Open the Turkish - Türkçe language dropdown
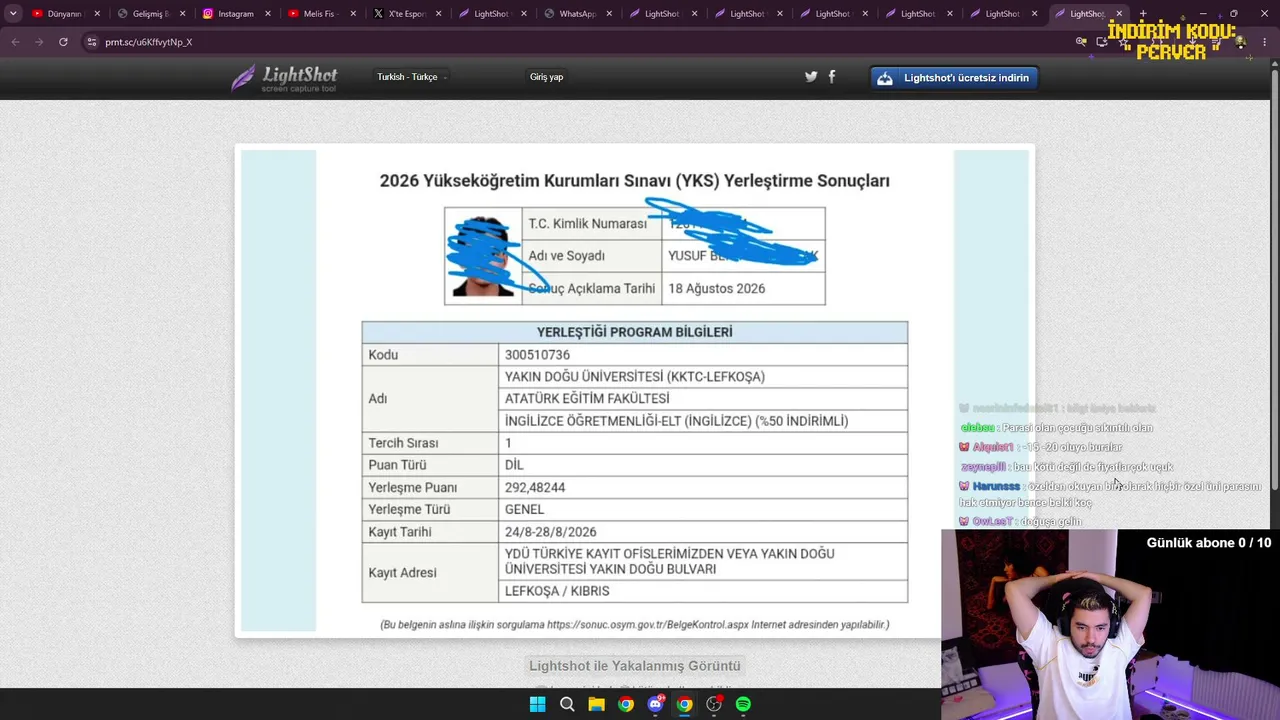This screenshot has width=1280, height=720. [412, 77]
